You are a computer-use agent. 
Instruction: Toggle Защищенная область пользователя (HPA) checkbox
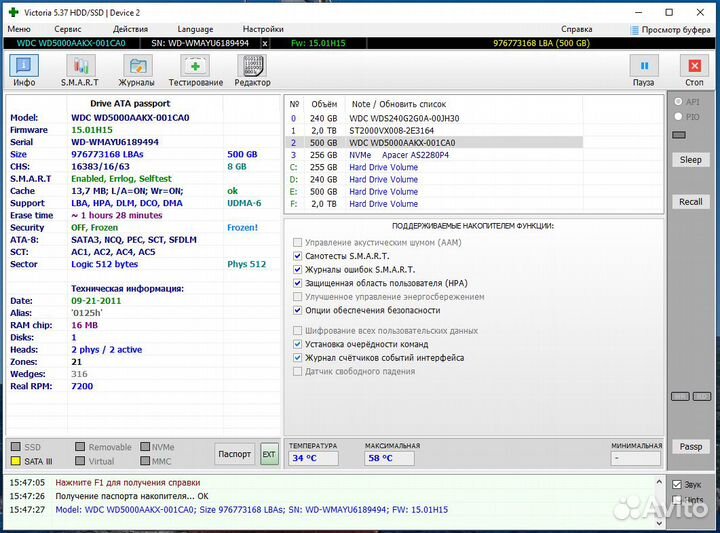point(298,283)
